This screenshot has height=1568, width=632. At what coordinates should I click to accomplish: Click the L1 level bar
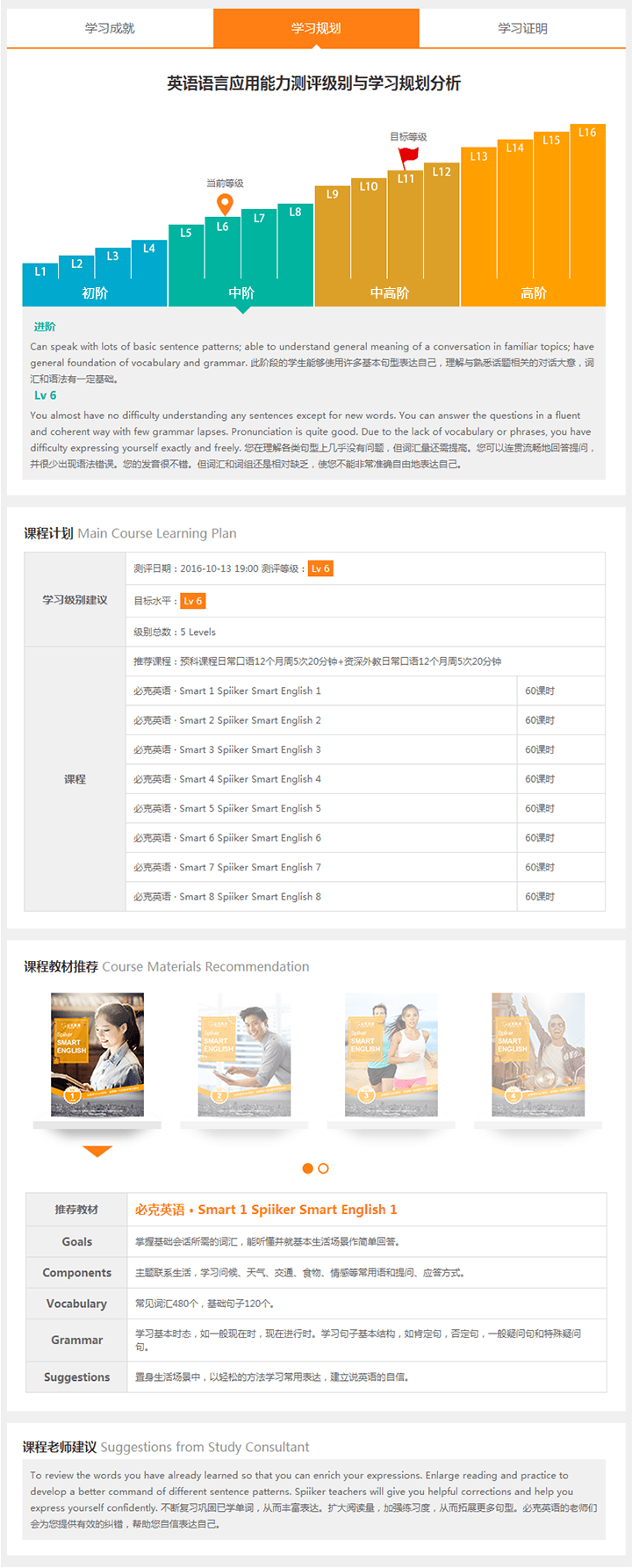click(40, 272)
